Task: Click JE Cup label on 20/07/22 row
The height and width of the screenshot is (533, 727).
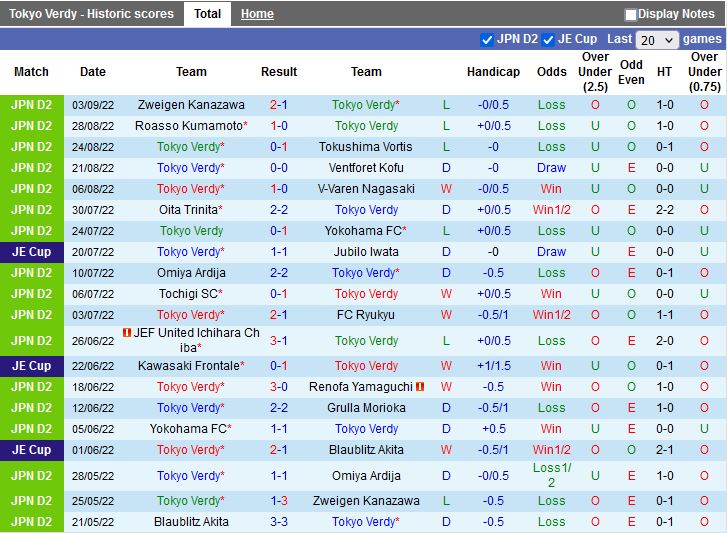Action: 32,252
